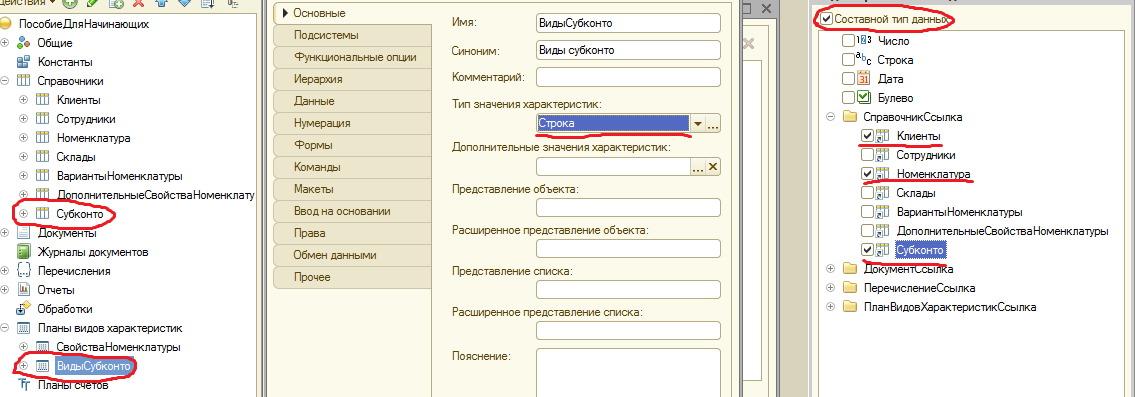Viewport: 1135px width, 397px height.
Task: Click the Отчеты chart icon
Action: [23, 290]
